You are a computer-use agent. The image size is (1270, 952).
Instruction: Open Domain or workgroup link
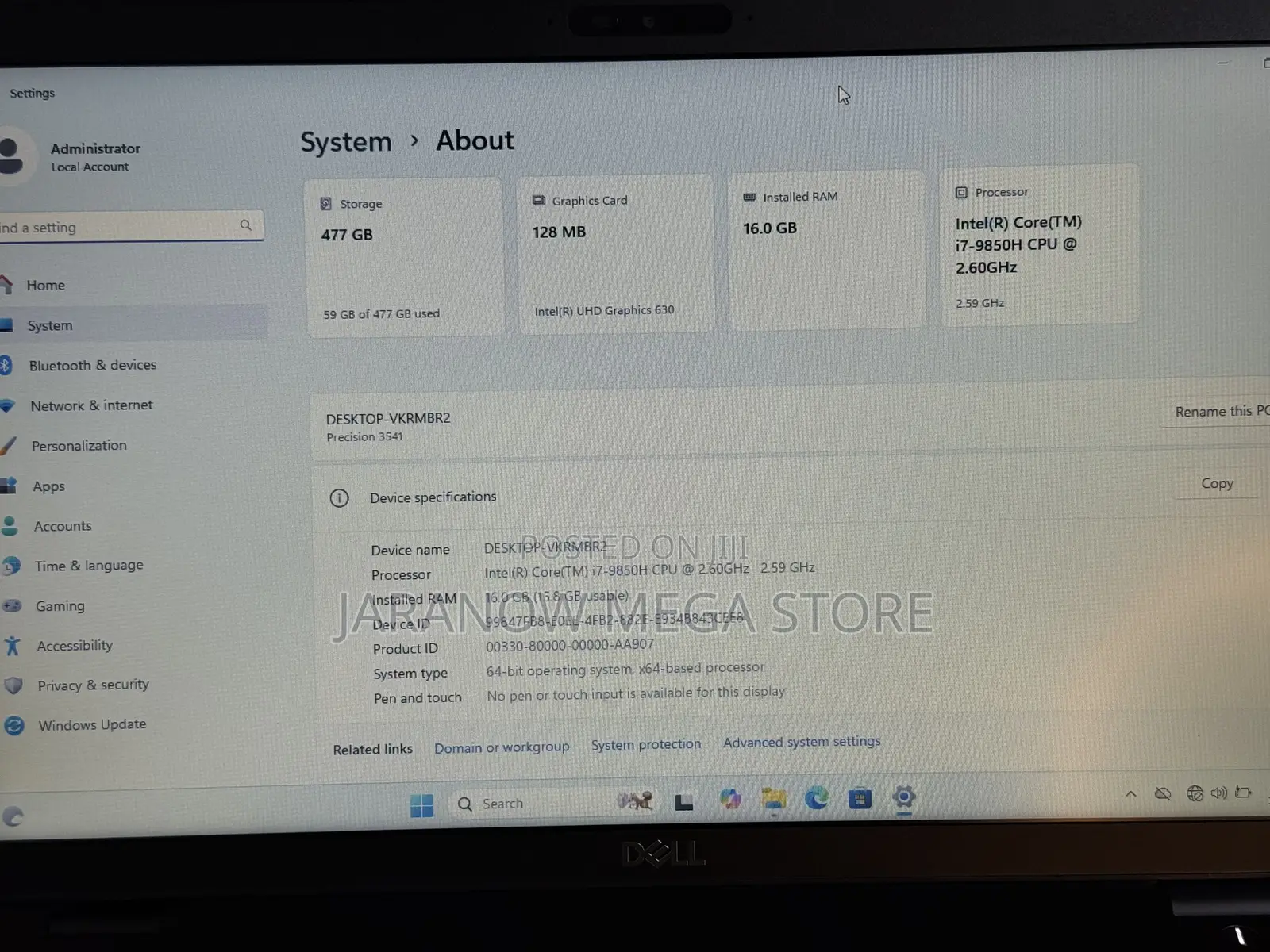(x=502, y=747)
